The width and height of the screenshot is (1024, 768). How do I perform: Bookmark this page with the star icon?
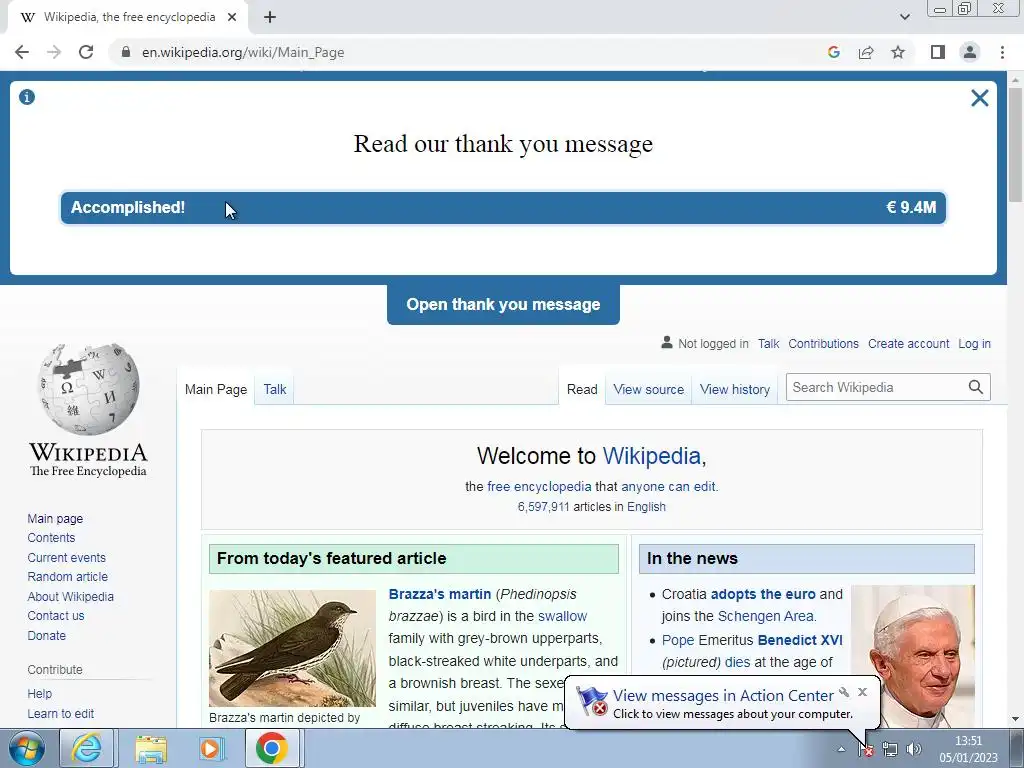tap(898, 52)
